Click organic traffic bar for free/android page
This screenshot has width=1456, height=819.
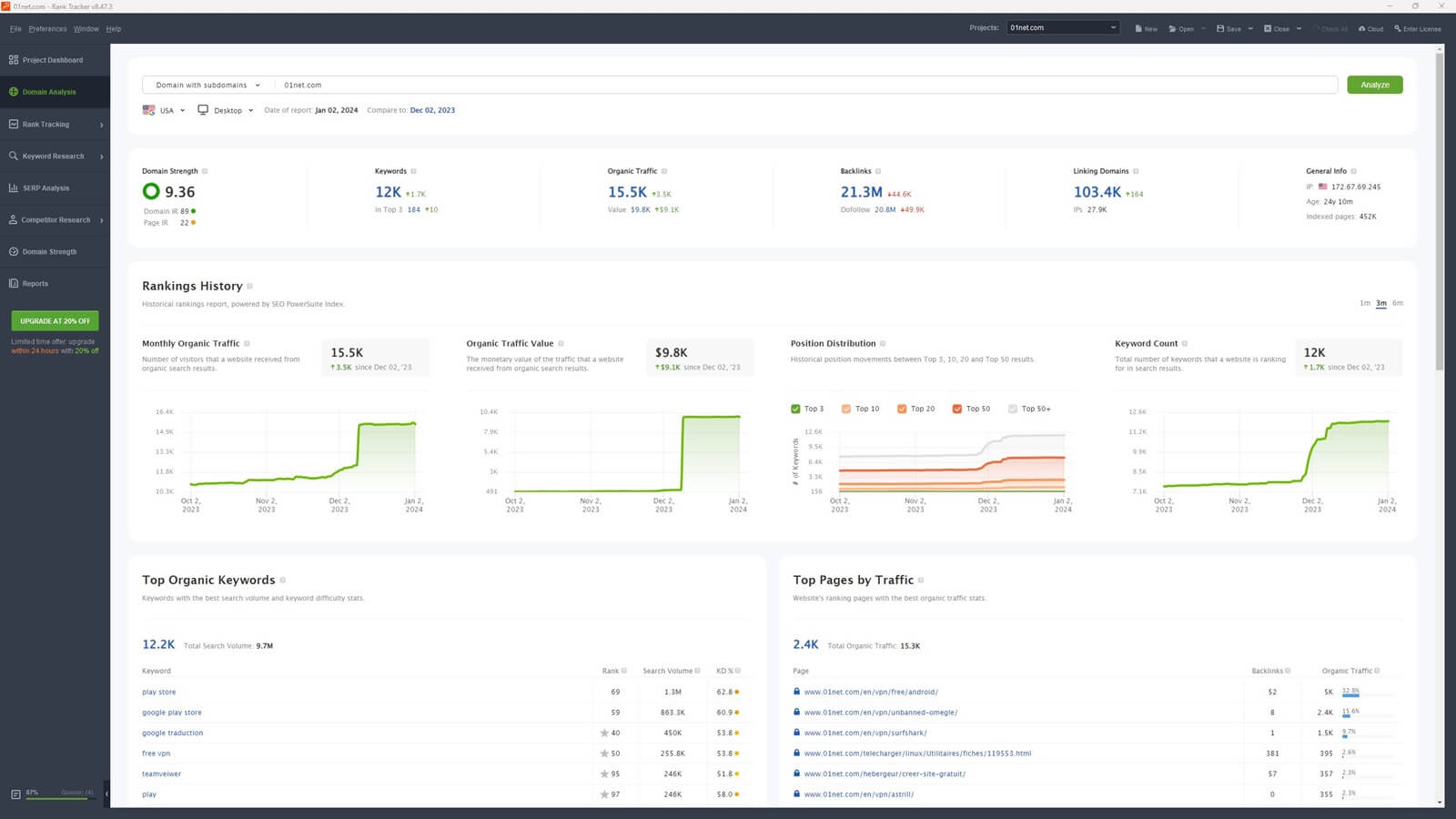pos(1368,696)
